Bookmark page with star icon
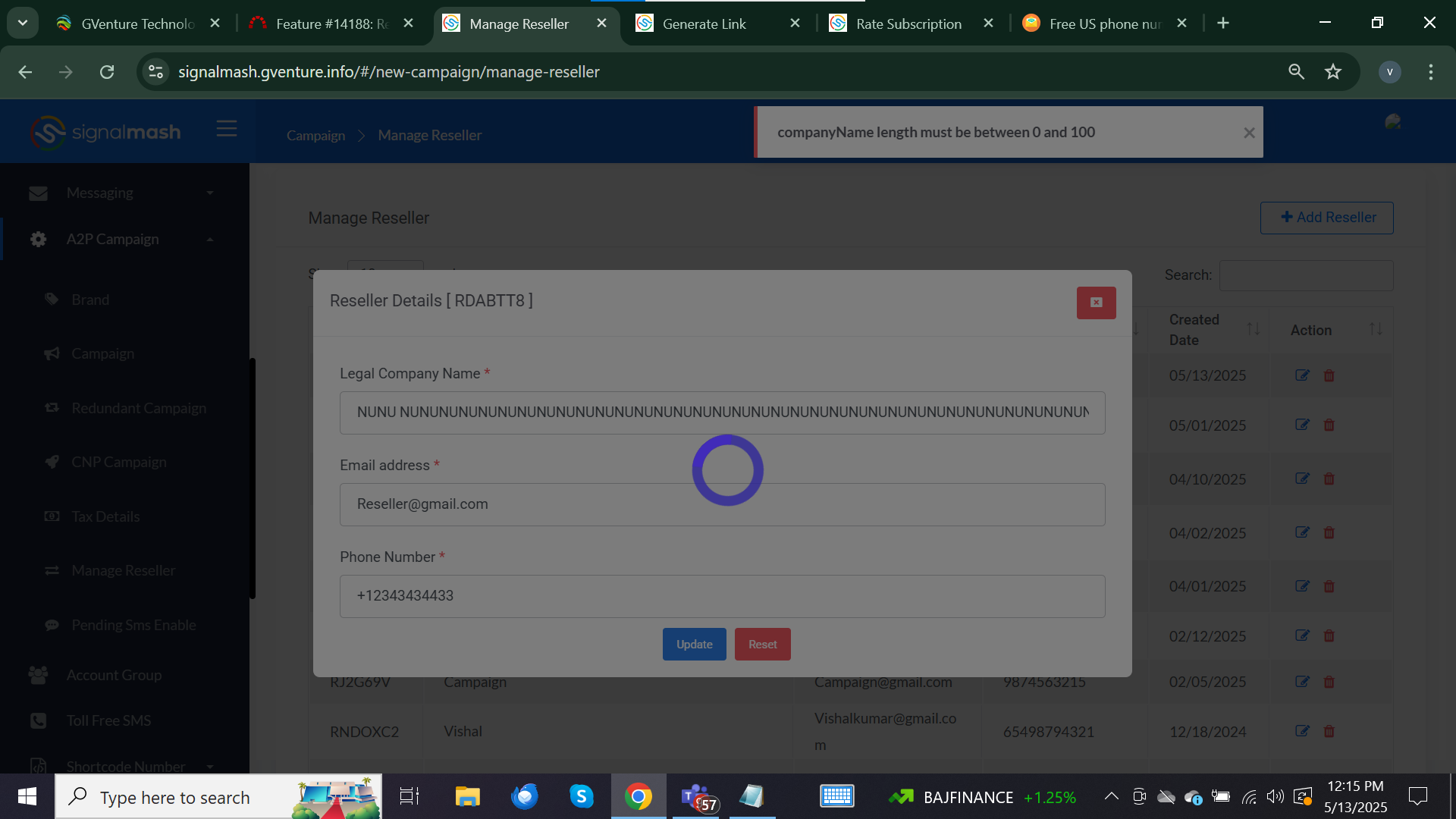 (x=1332, y=72)
